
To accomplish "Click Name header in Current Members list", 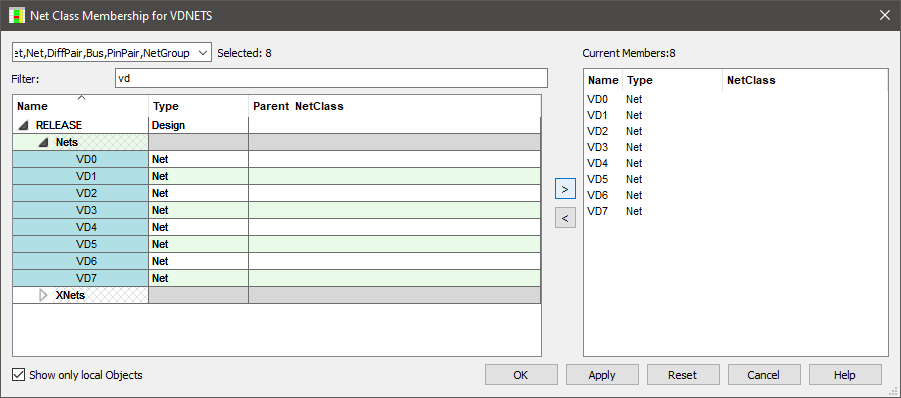I will click(603, 80).
